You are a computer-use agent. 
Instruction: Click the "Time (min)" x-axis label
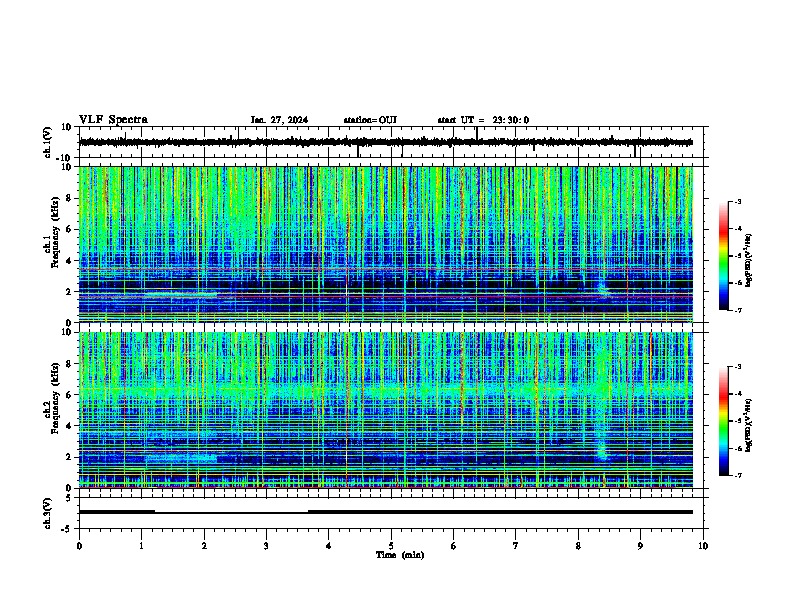400,555
